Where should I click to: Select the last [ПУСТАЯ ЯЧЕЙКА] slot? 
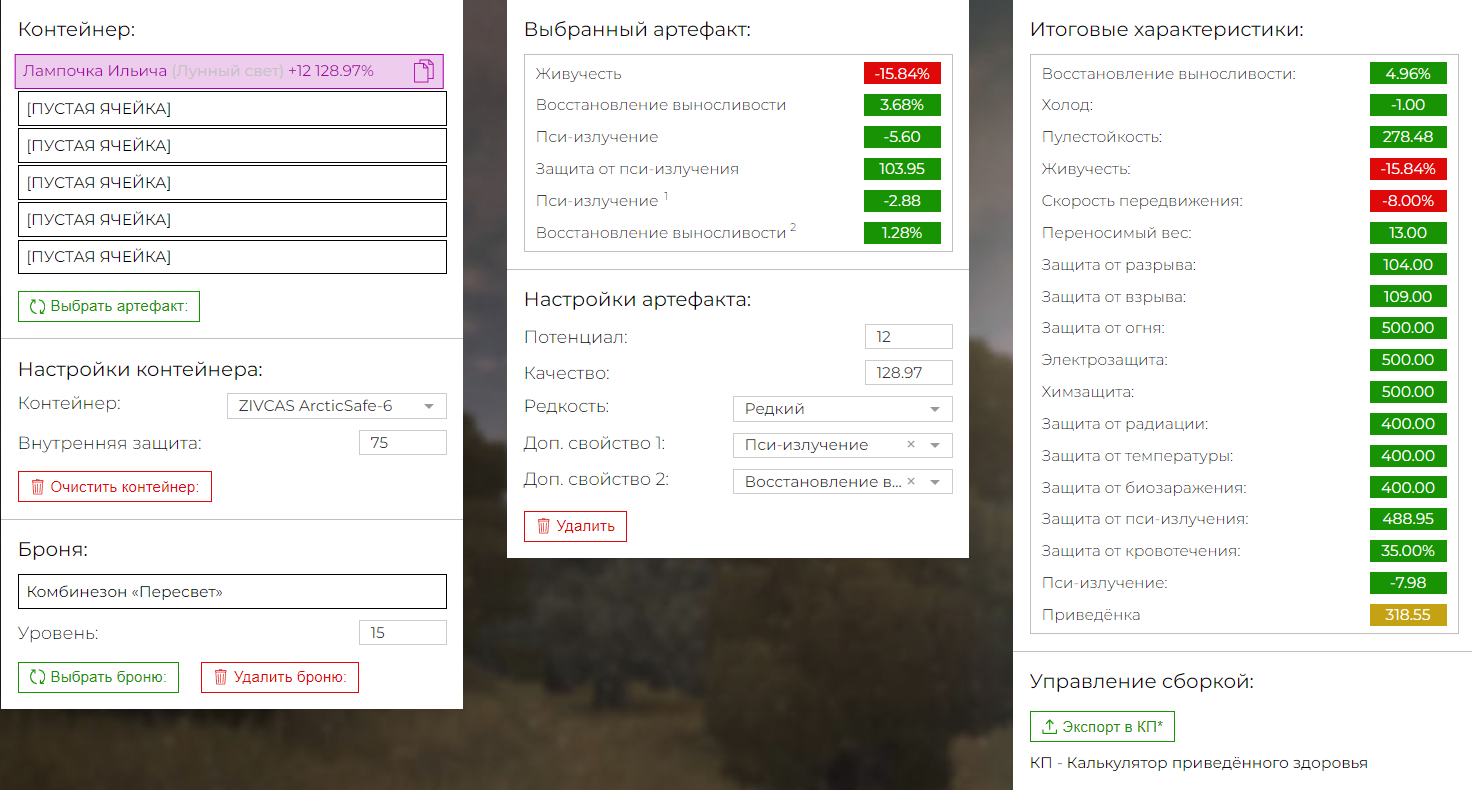pos(232,257)
